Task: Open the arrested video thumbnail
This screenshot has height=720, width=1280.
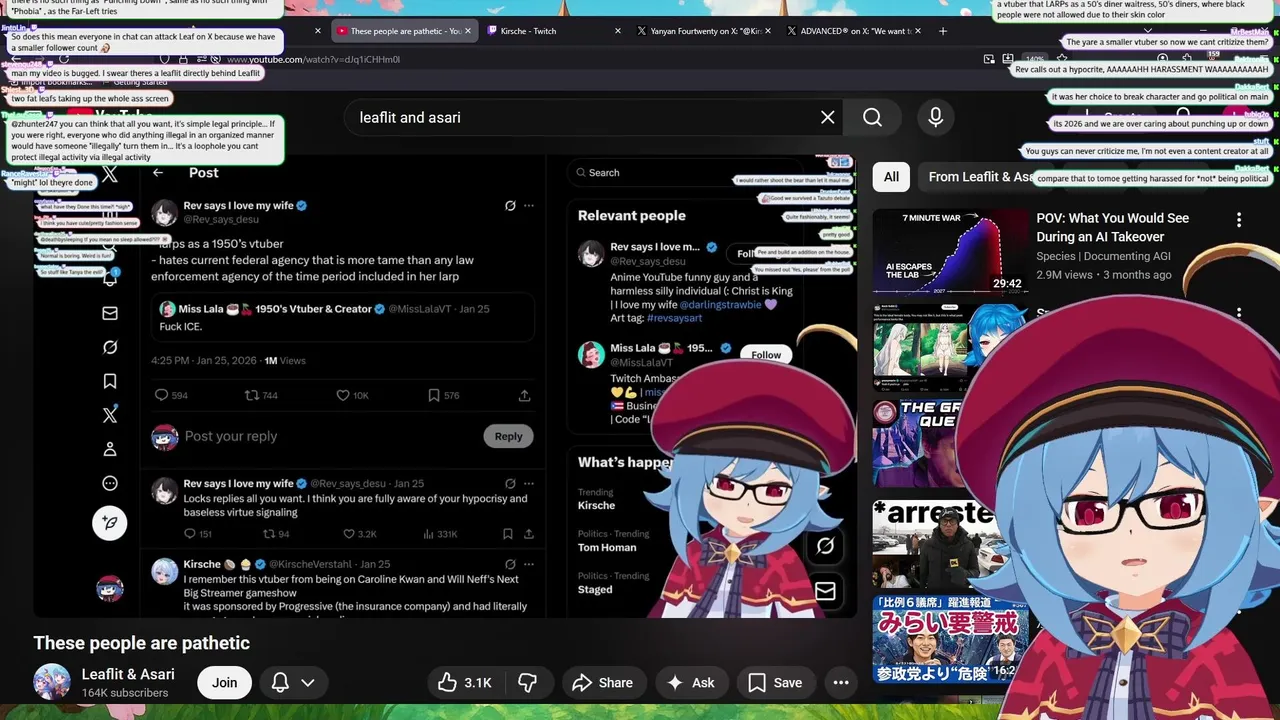Action: point(935,544)
